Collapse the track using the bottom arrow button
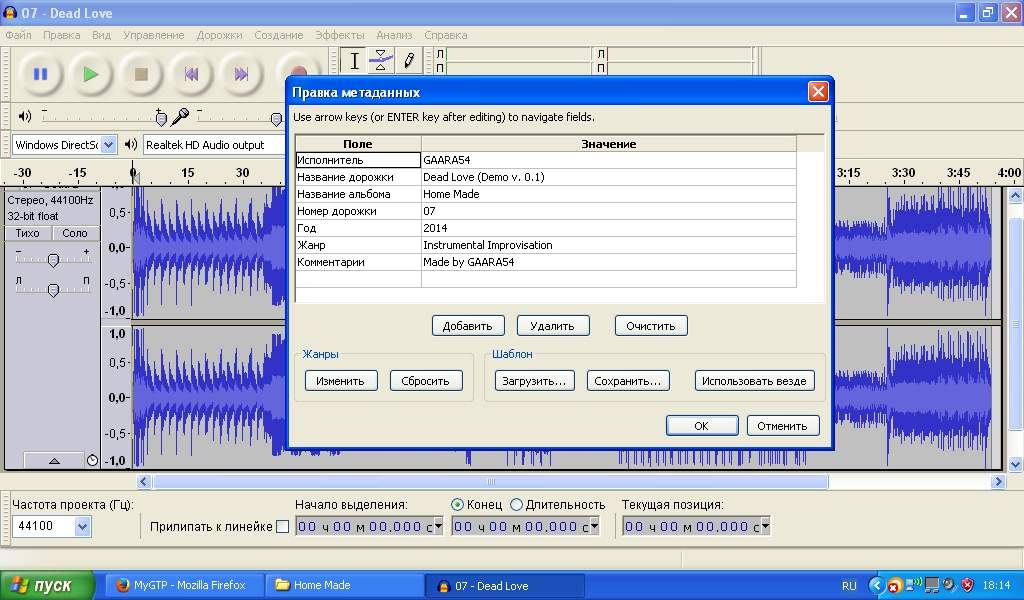1024x600 pixels. (54, 461)
